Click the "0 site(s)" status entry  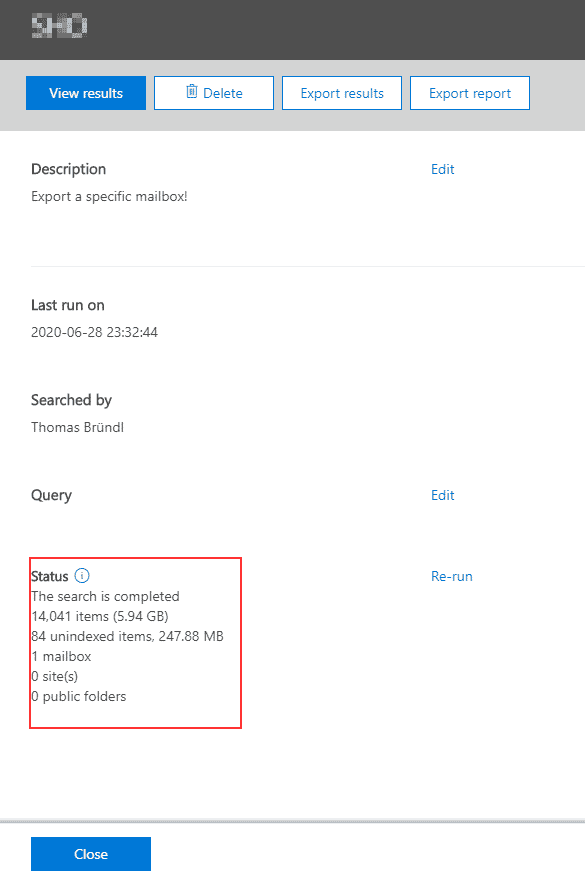(55, 677)
